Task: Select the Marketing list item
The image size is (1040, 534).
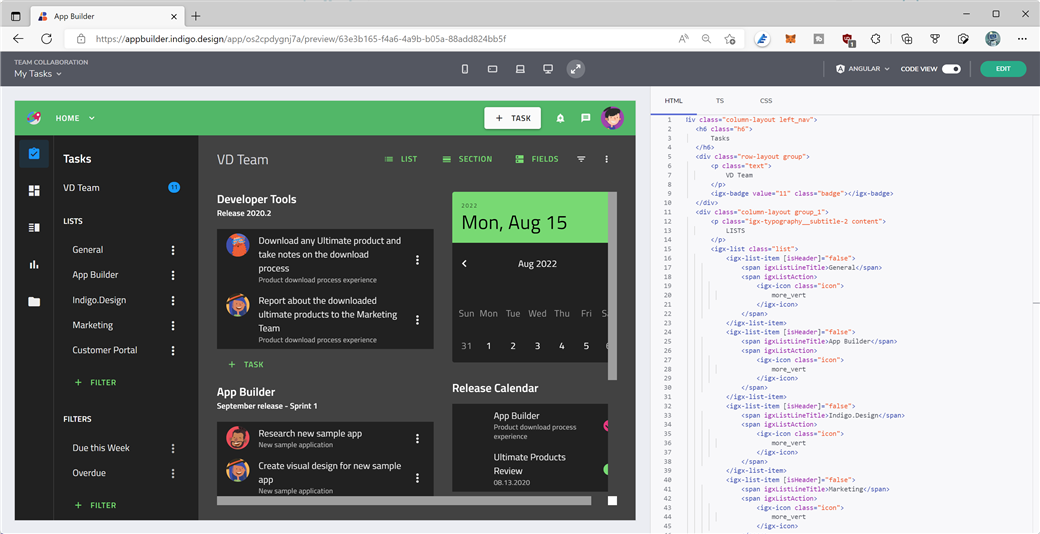Action: coord(93,325)
